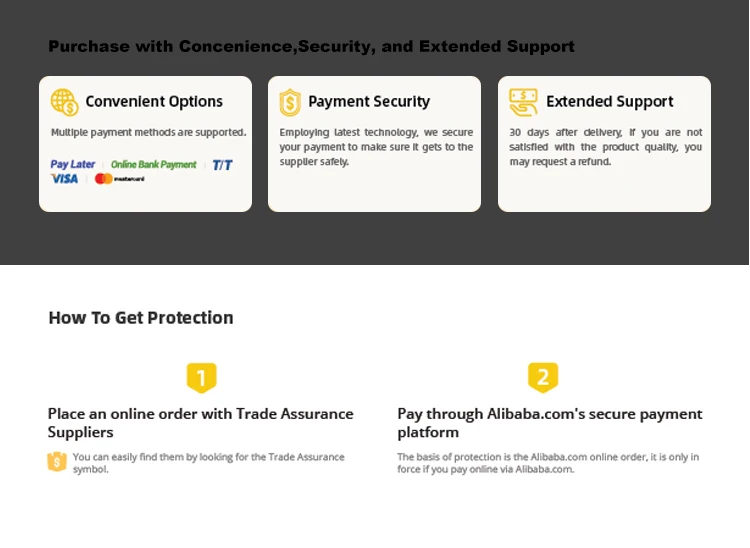Open the Payment Security card title
Screen dimensions: 750x548
(369, 102)
